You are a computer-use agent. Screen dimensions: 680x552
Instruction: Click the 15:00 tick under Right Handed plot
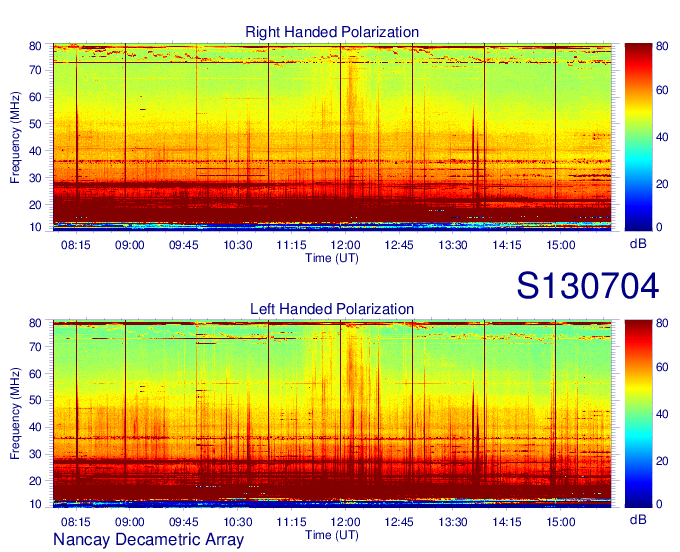561,245
